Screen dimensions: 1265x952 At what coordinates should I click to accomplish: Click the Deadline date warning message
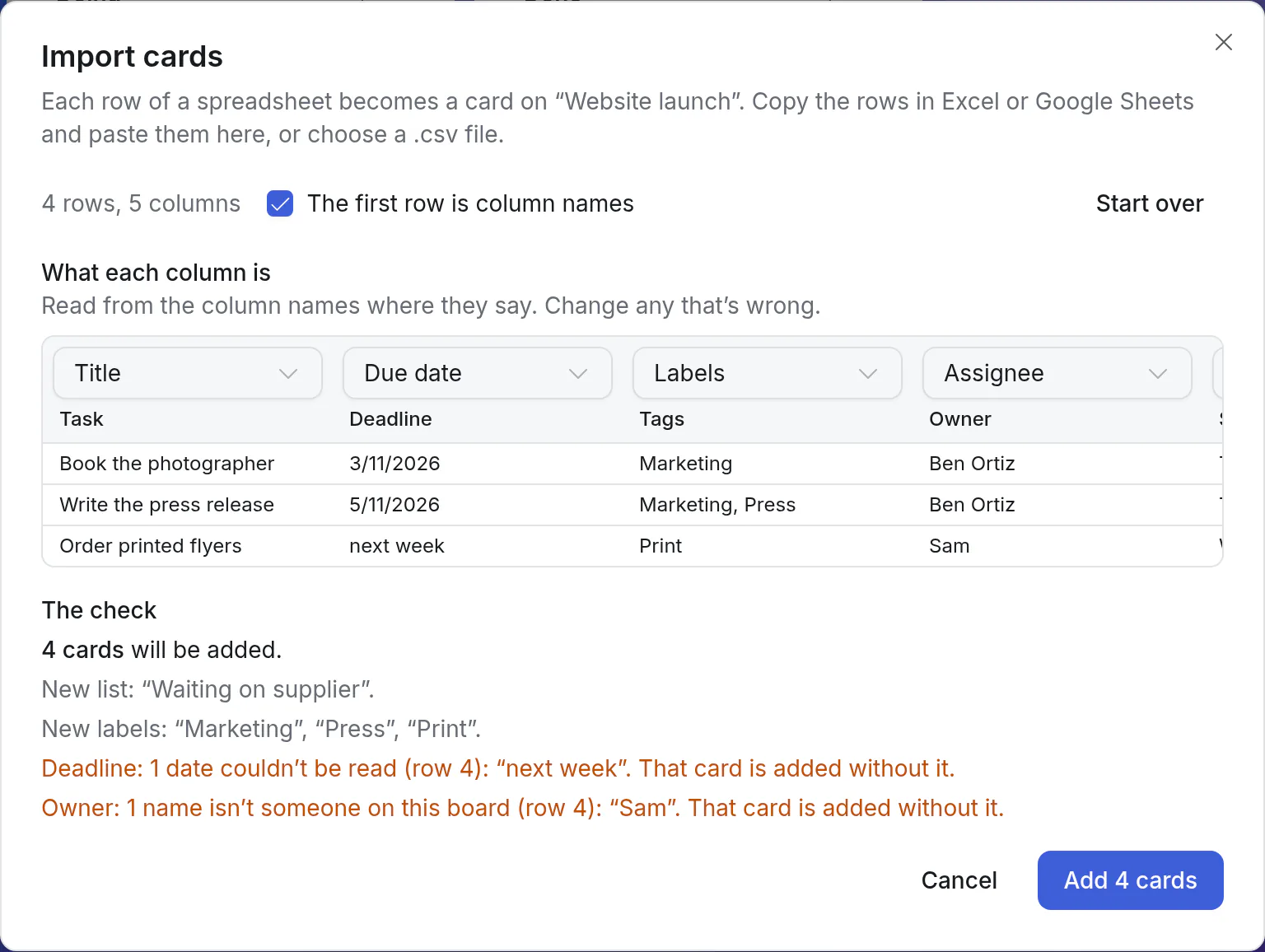[x=498, y=768]
